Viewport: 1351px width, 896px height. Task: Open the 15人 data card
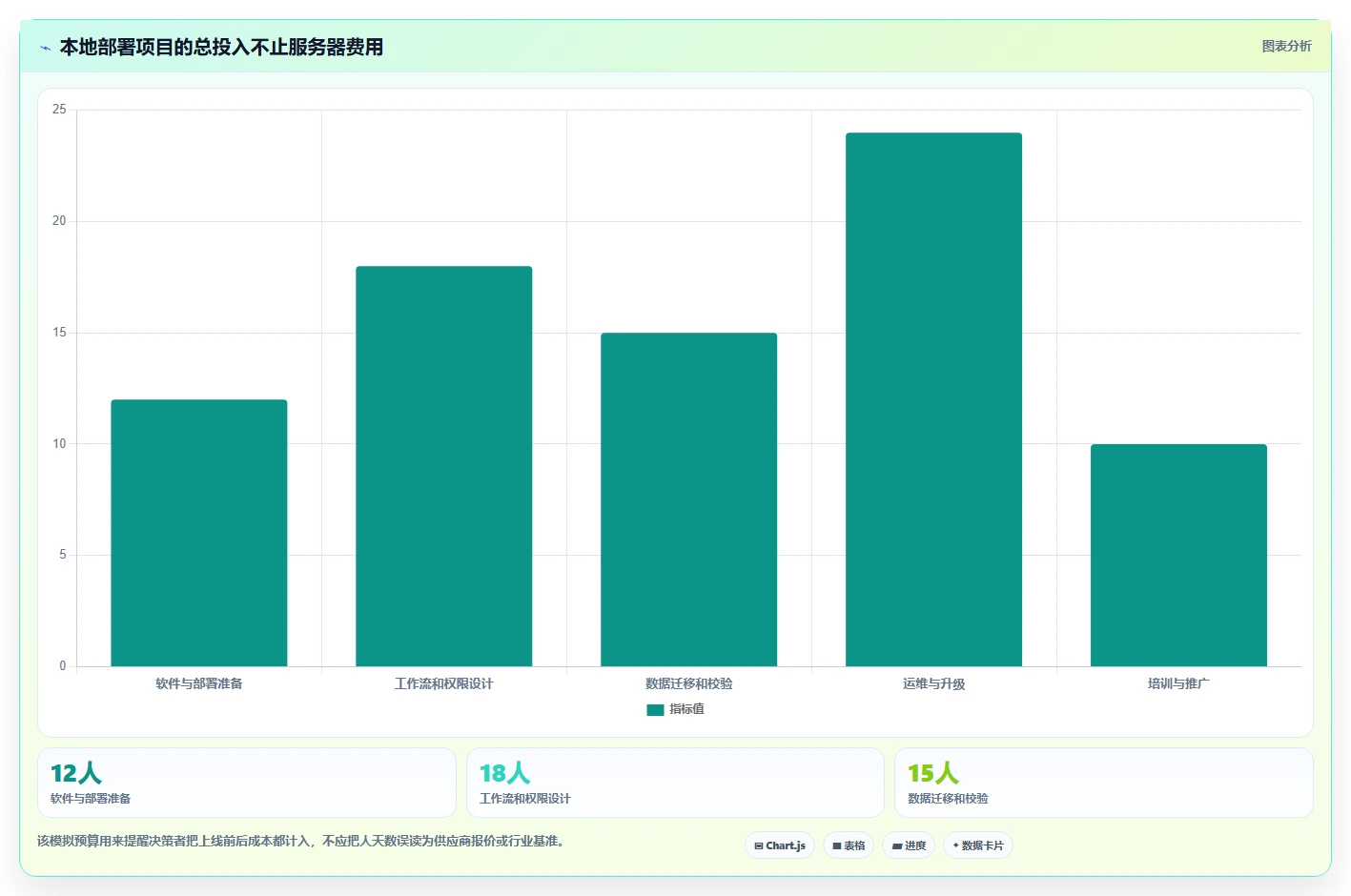pyautogui.click(x=1104, y=783)
